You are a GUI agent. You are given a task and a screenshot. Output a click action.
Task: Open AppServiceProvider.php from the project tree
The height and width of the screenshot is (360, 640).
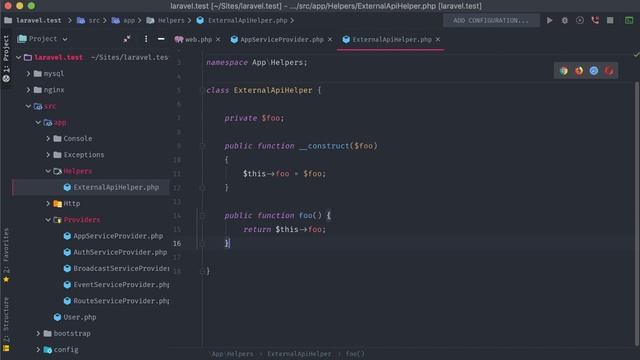point(118,236)
